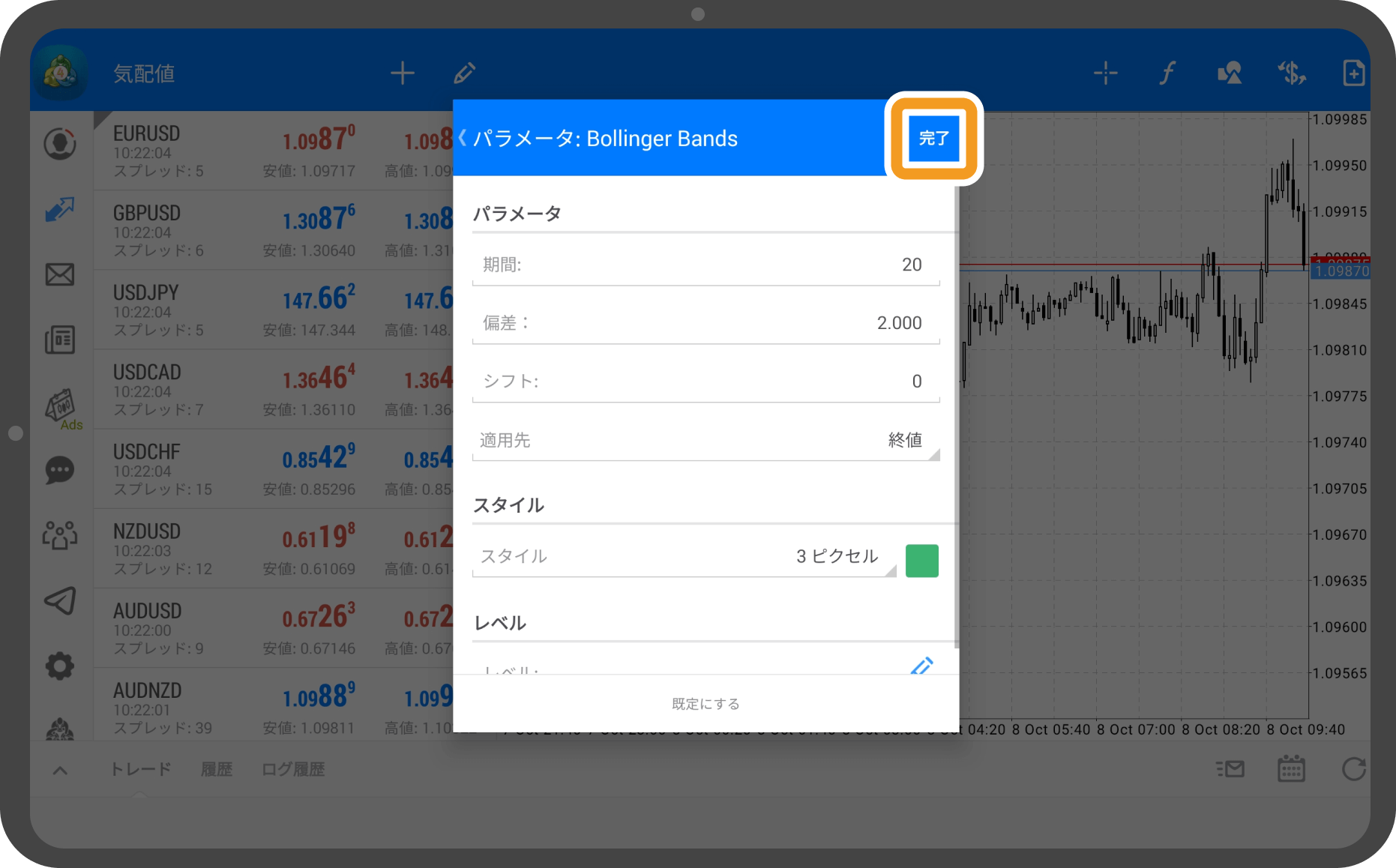The image size is (1396, 868).
Task: Open the news sidebar icon
Action: pyautogui.click(x=60, y=340)
